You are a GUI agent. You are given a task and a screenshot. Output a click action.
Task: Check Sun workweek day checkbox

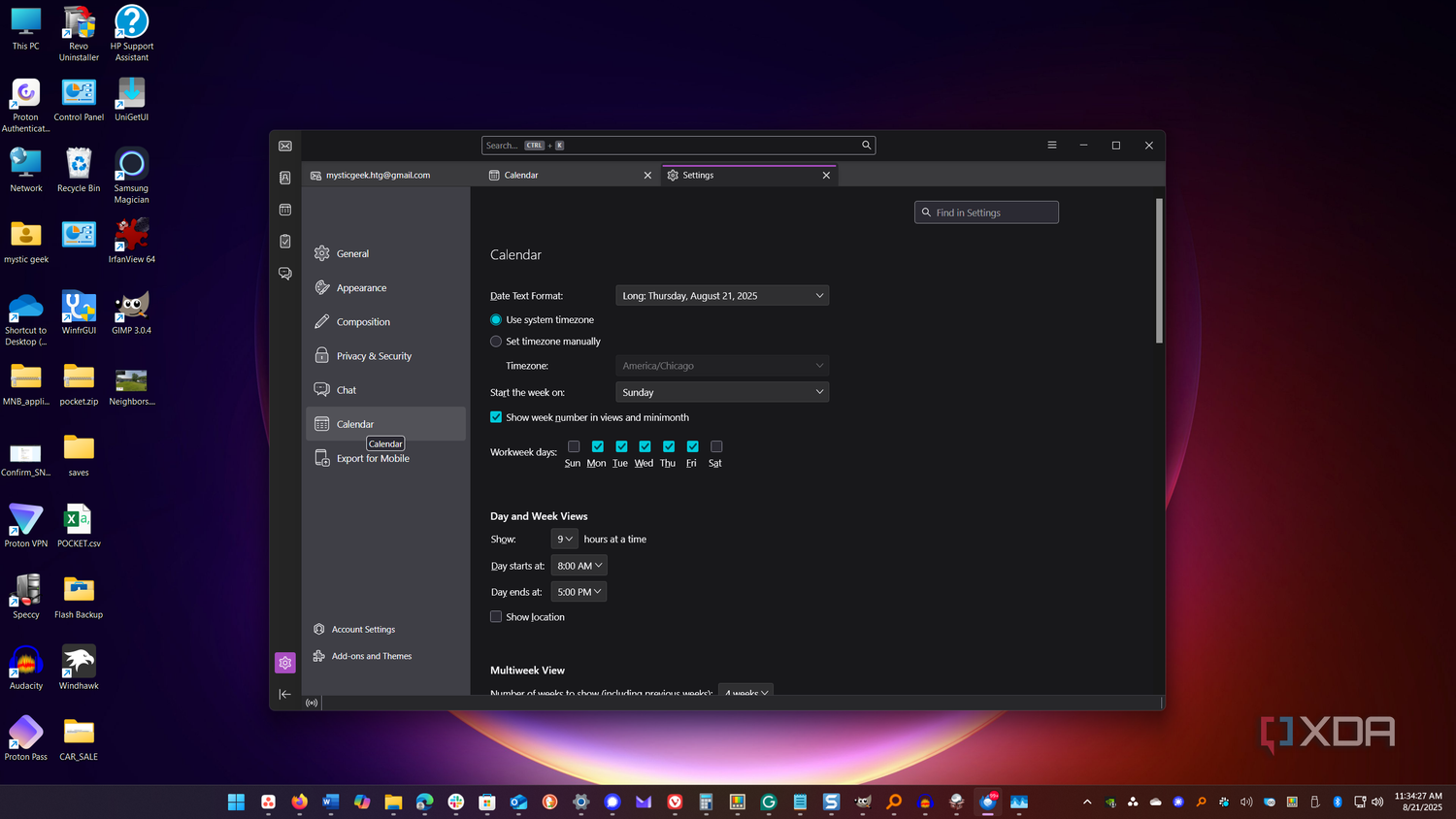coord(574,446)
